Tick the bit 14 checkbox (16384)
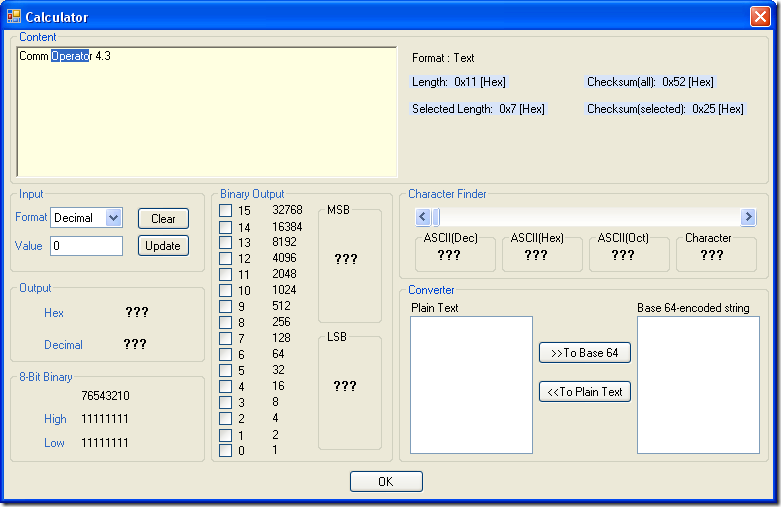This screenshot has height=507, width=781. pos(226,227)
